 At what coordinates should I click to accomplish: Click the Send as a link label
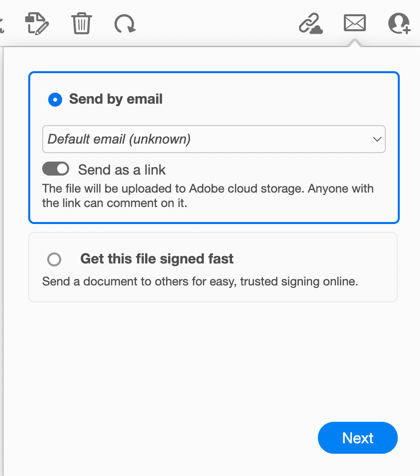(x=122, y=170)
